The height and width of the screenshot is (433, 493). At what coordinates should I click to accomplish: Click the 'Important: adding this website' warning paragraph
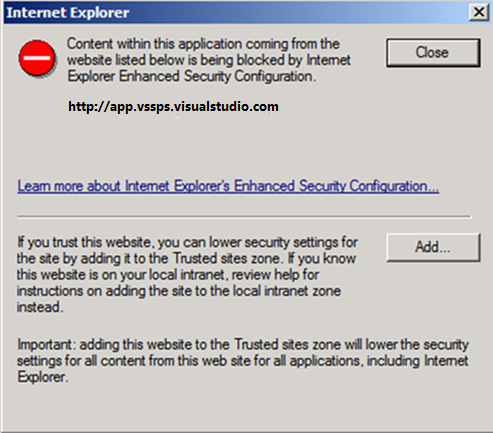(x=243, y=360)
